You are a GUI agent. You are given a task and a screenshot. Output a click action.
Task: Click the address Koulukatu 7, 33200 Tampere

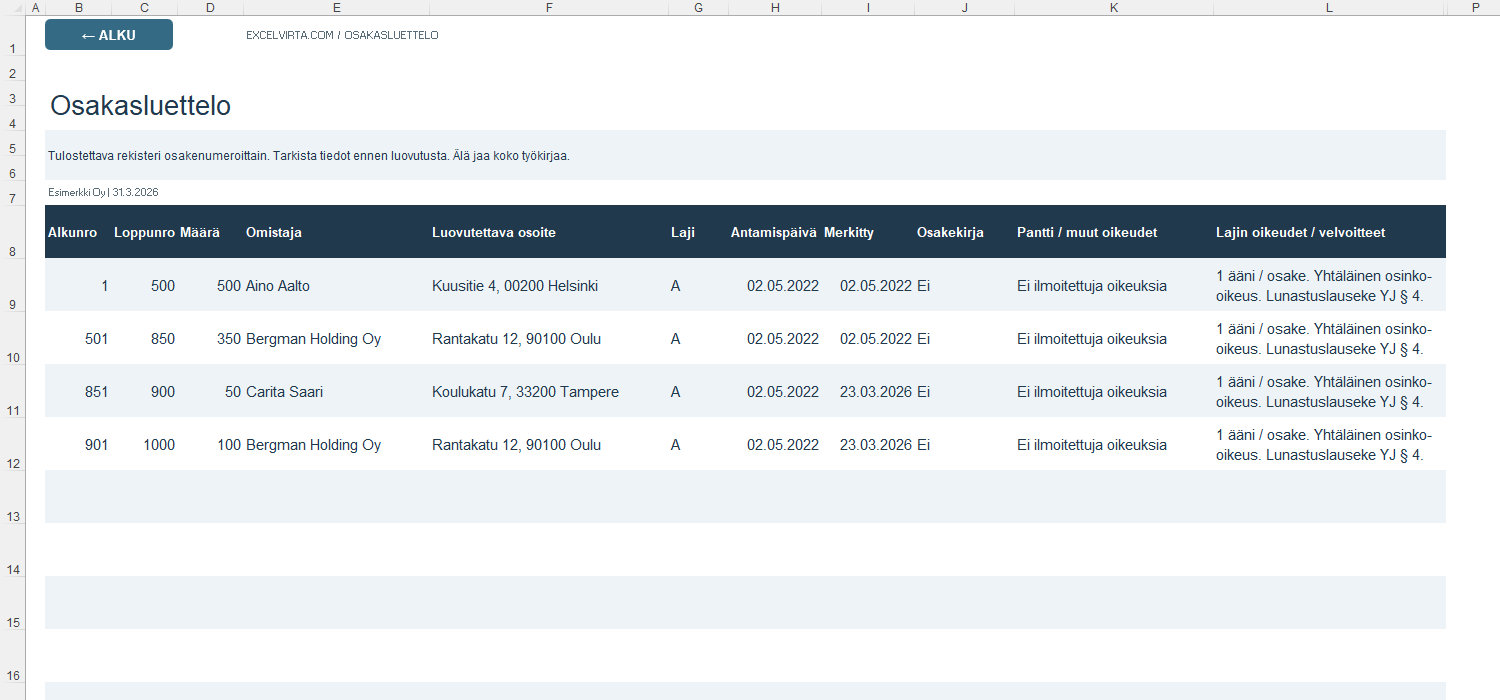tap(525, 392)
